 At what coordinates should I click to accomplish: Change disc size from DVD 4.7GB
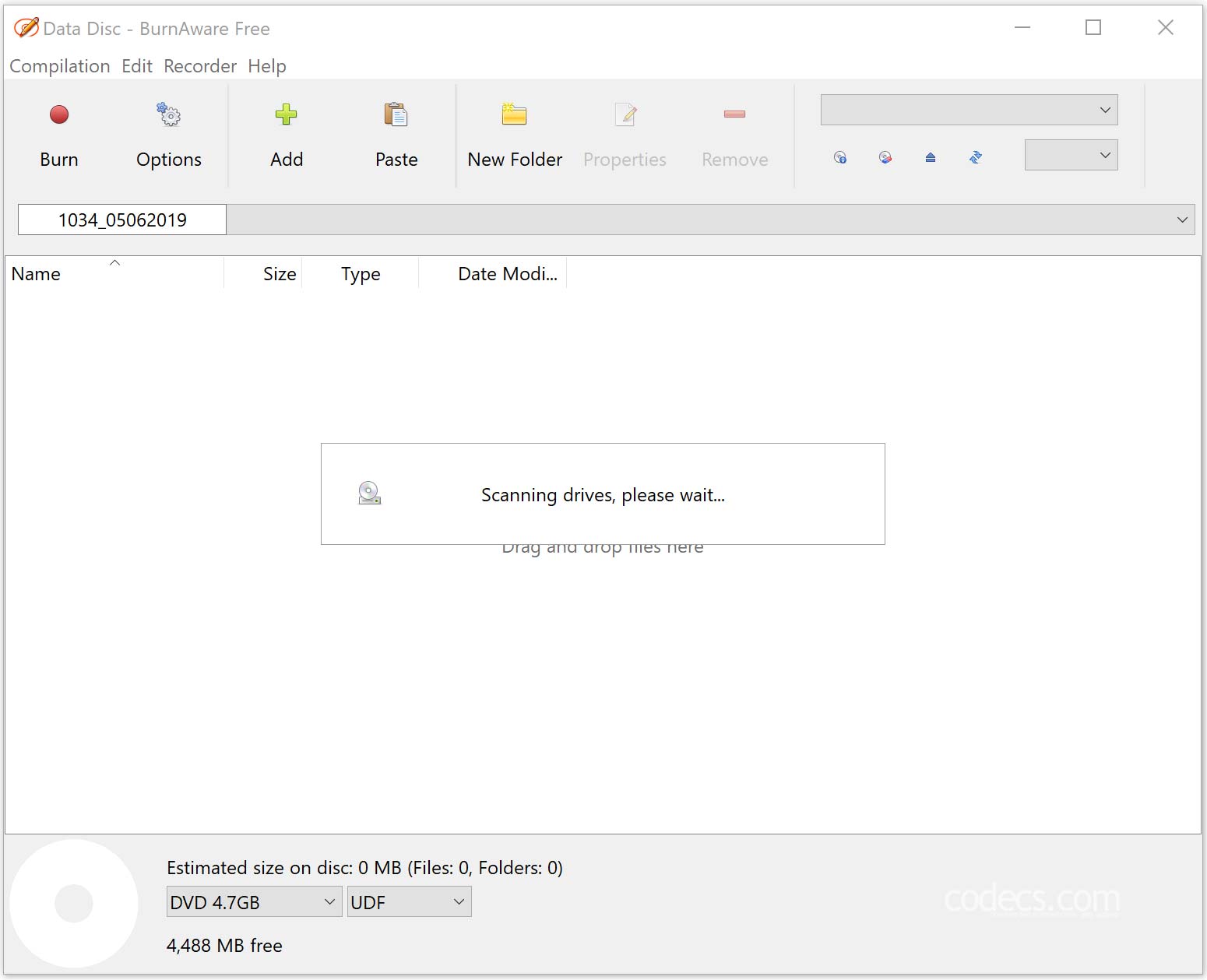(254, 901)
